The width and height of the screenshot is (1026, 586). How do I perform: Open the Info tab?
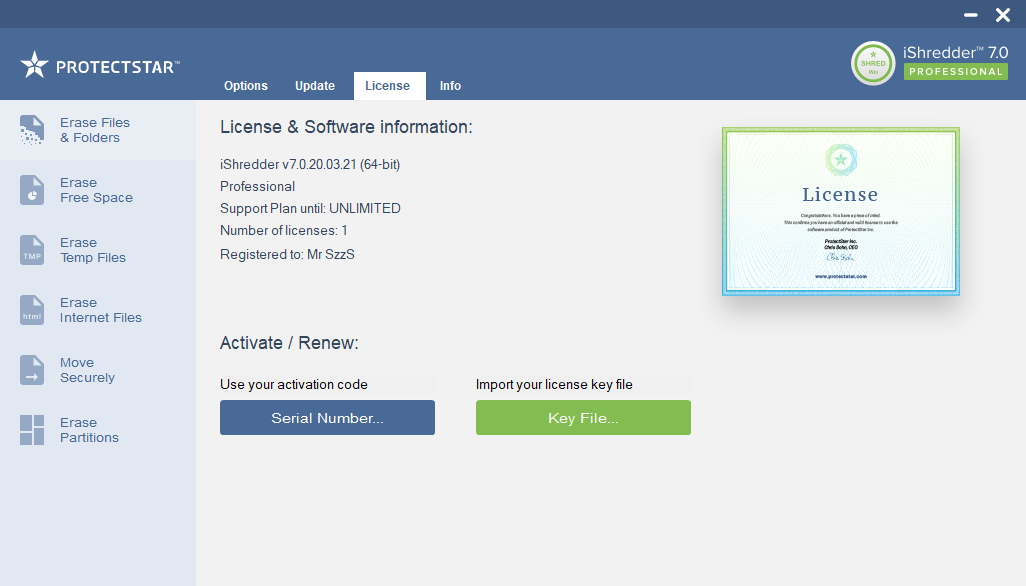pyautogui.click(x=450, y=86)
